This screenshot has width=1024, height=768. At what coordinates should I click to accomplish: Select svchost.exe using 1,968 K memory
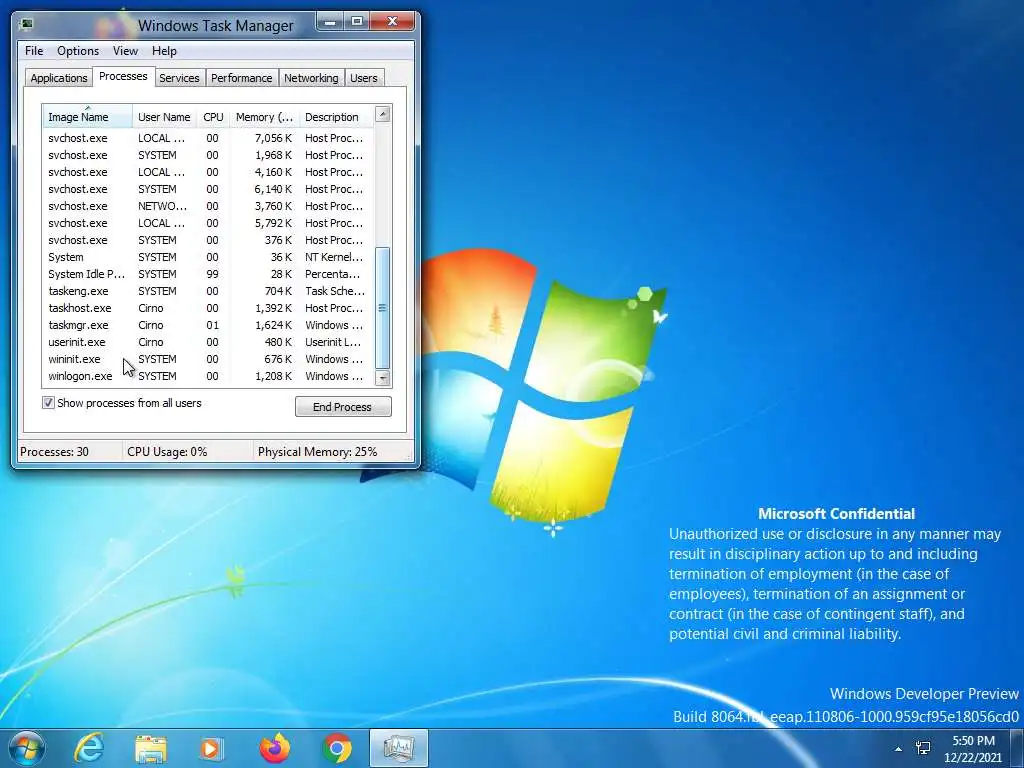[208, 155]
